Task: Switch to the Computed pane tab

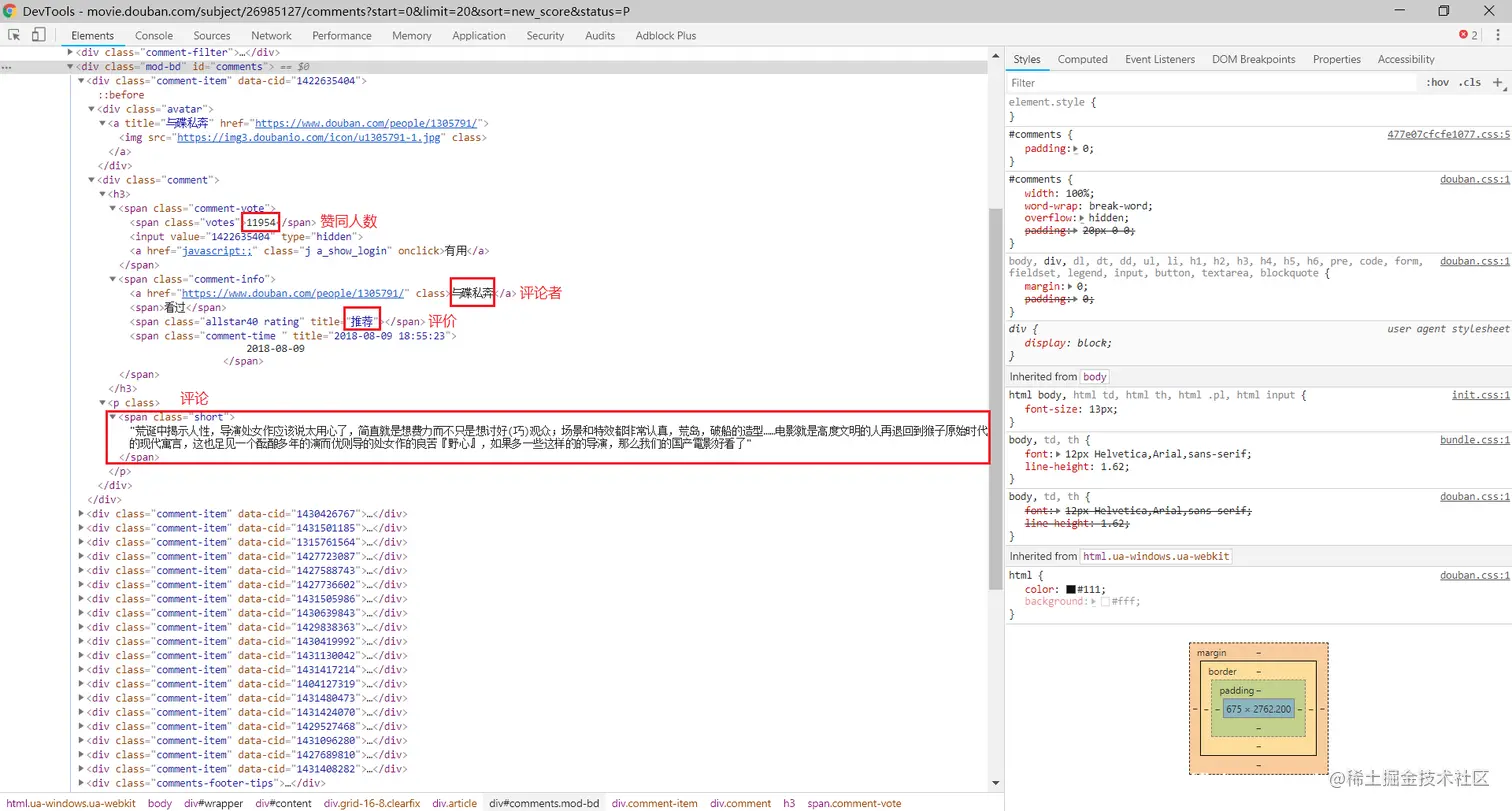Action: [x=1083, y=59]
